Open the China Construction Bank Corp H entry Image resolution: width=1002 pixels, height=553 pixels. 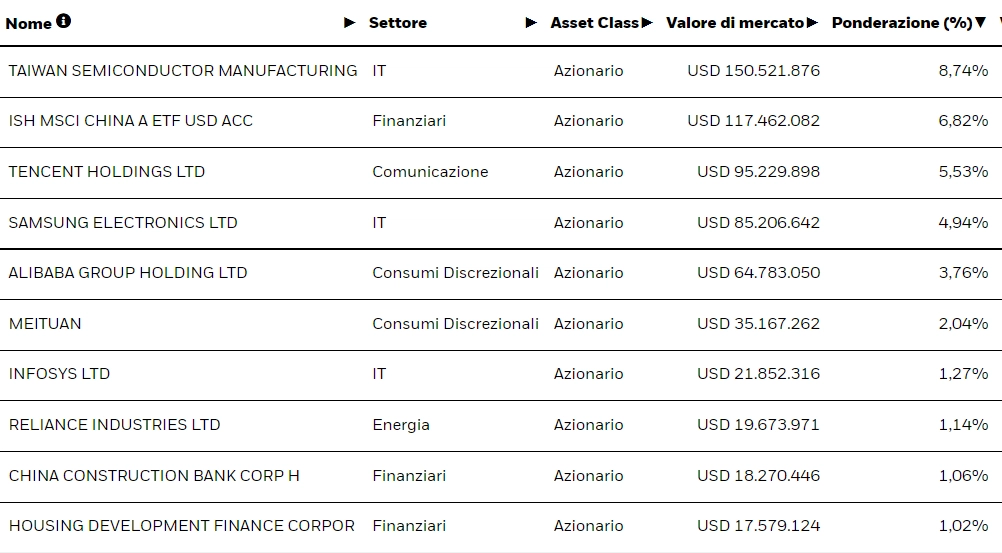153,476
